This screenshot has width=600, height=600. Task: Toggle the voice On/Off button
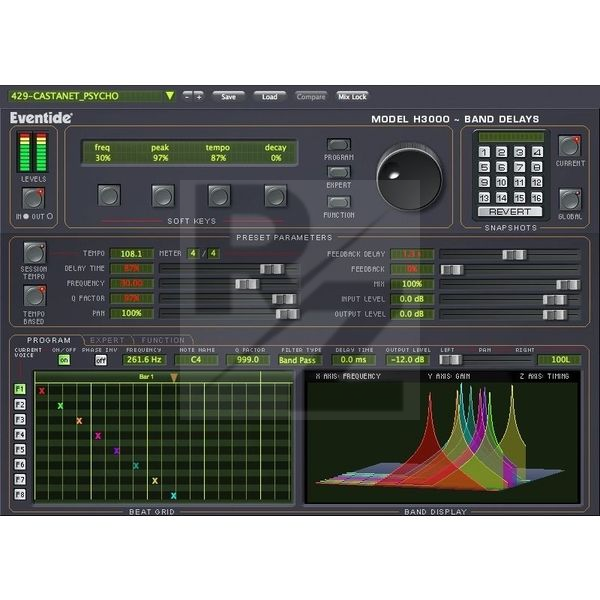coord(64,360)
